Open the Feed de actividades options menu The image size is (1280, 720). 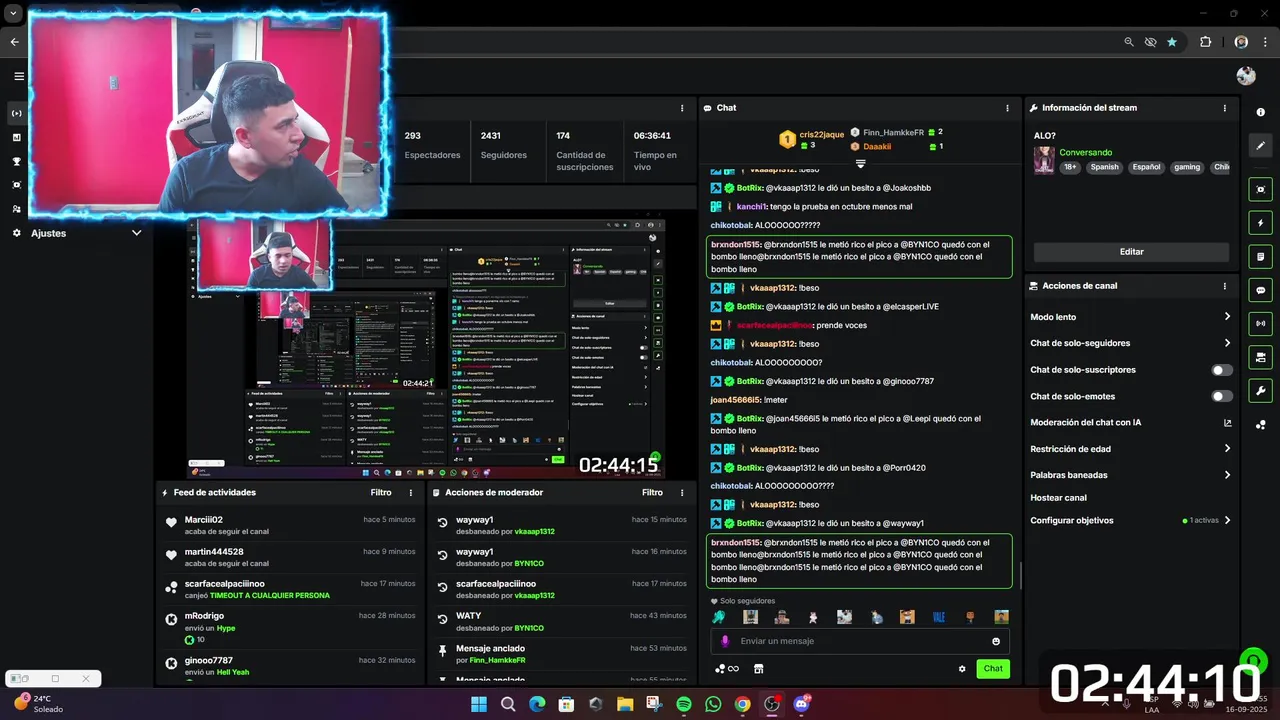(410, 493)
